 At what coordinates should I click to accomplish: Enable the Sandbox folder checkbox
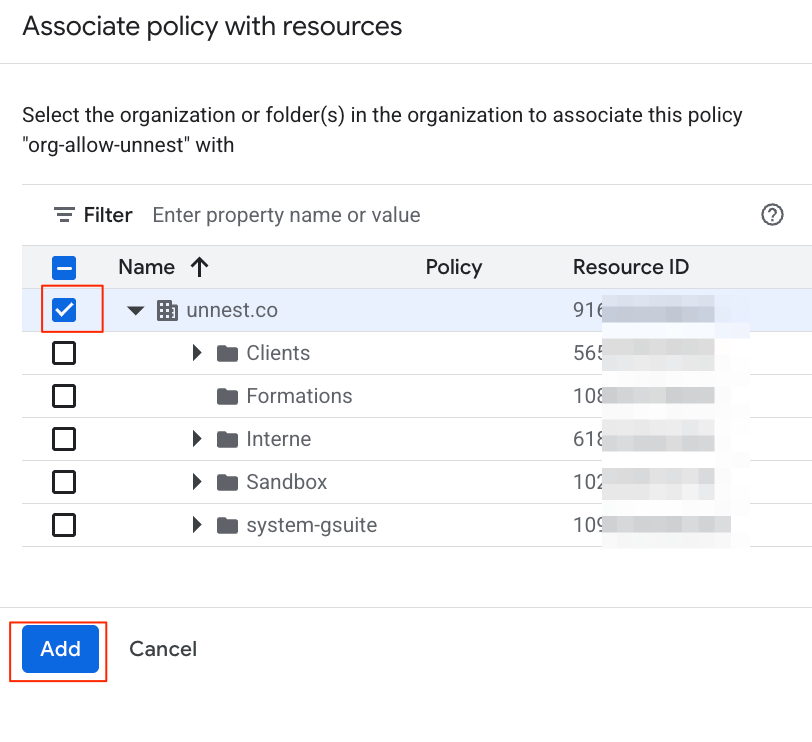pos(64,482)
